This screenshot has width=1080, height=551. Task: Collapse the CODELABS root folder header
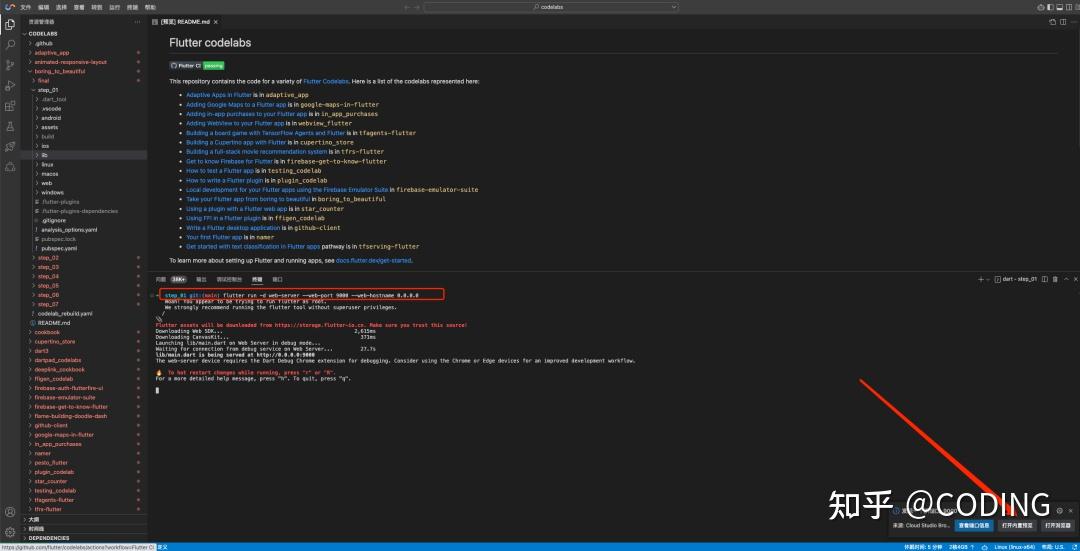pos(84,34)
